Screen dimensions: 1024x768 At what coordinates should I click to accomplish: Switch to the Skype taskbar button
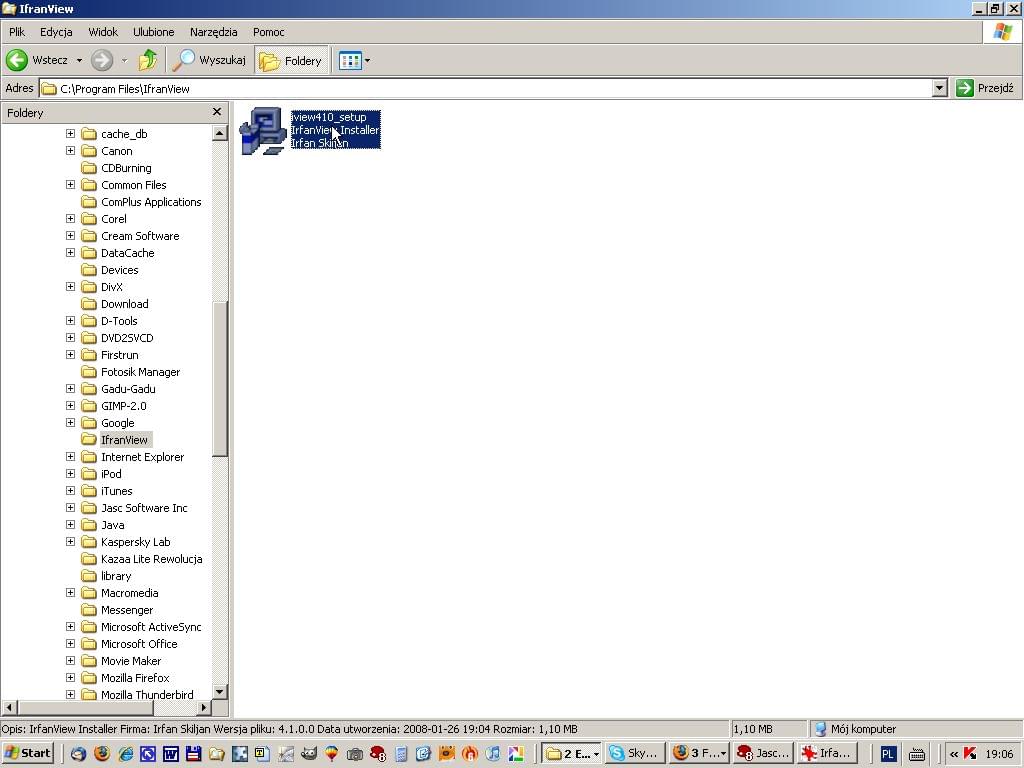[635, 754]
